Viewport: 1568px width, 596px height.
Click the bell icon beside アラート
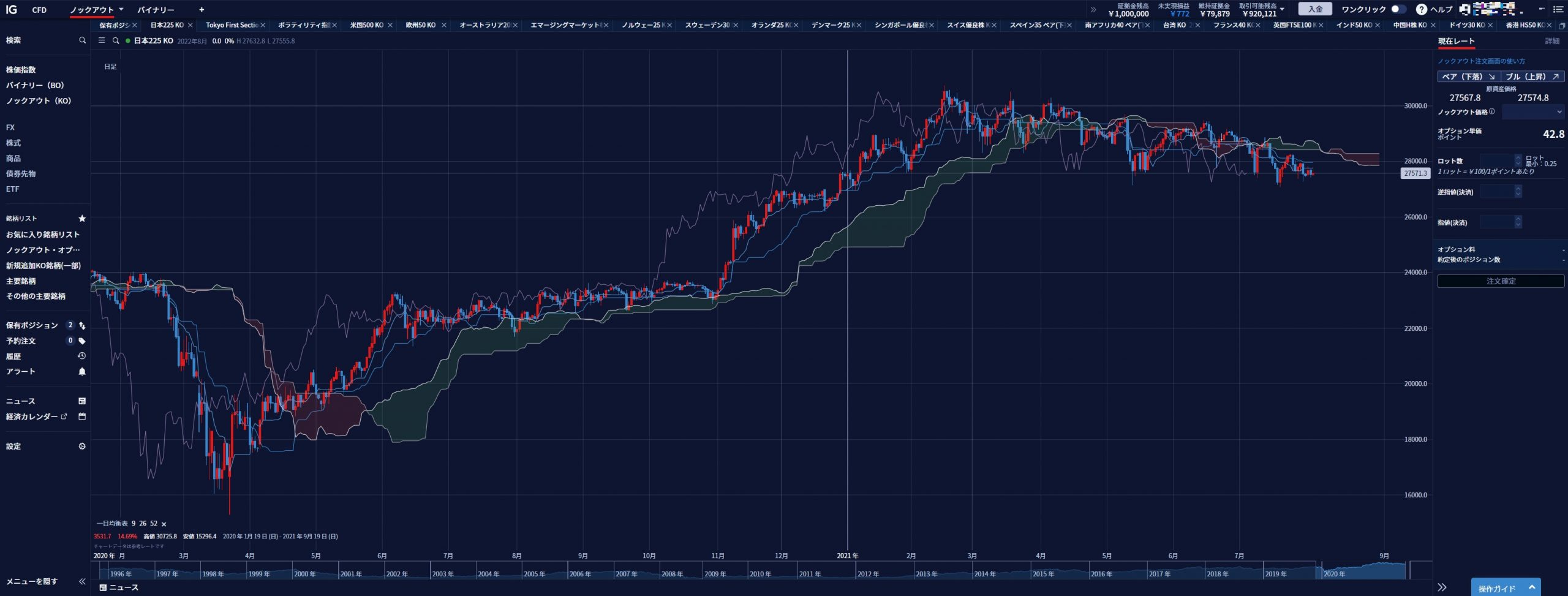(x=82, y=371)
